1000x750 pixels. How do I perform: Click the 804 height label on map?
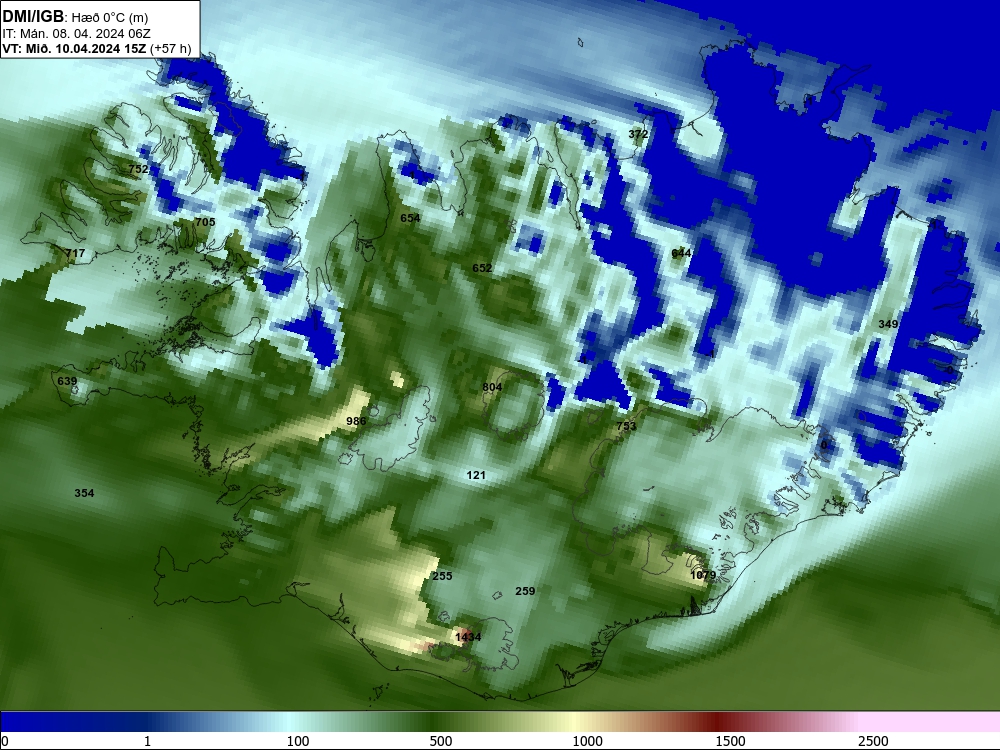[x=492, y=387]
